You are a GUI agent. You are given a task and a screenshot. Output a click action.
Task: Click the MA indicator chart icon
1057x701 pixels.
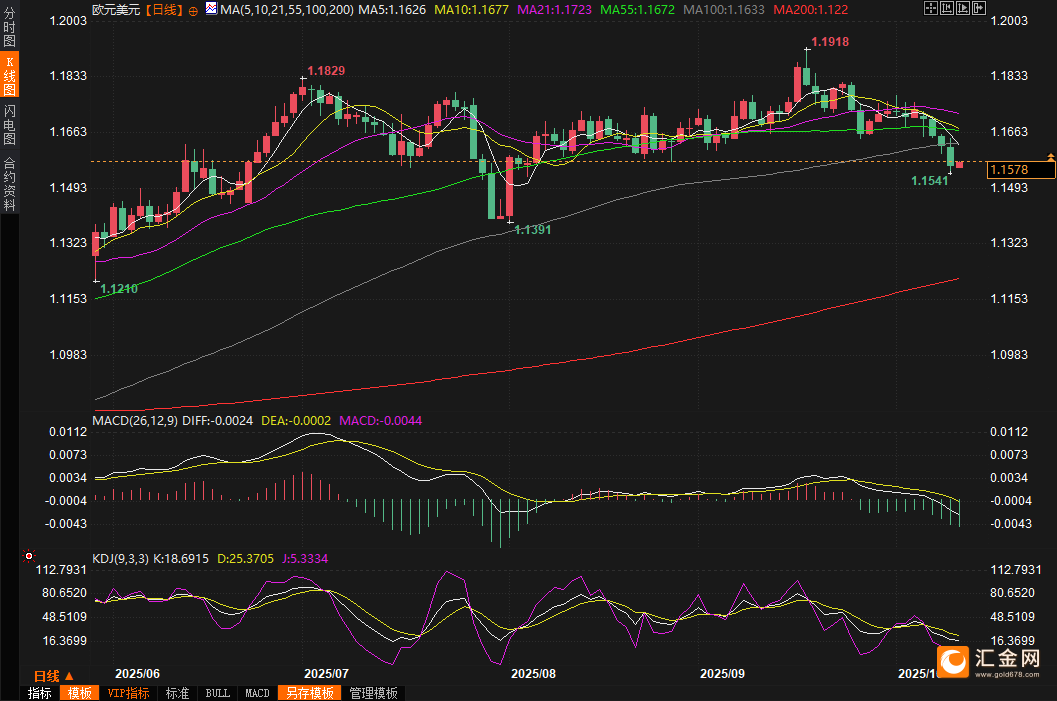[x=210, y=9]
